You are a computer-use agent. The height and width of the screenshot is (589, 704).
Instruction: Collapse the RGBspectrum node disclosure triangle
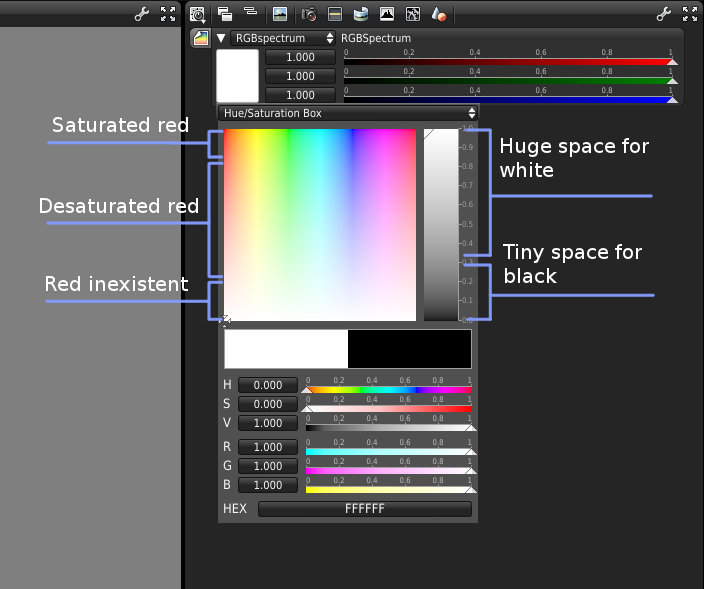tap(221, 38)
